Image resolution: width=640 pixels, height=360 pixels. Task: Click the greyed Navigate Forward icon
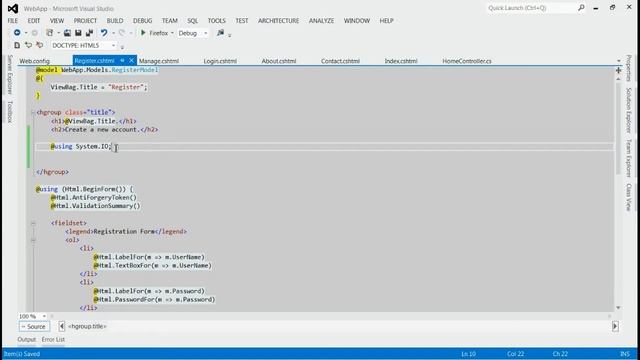[35, 33]
